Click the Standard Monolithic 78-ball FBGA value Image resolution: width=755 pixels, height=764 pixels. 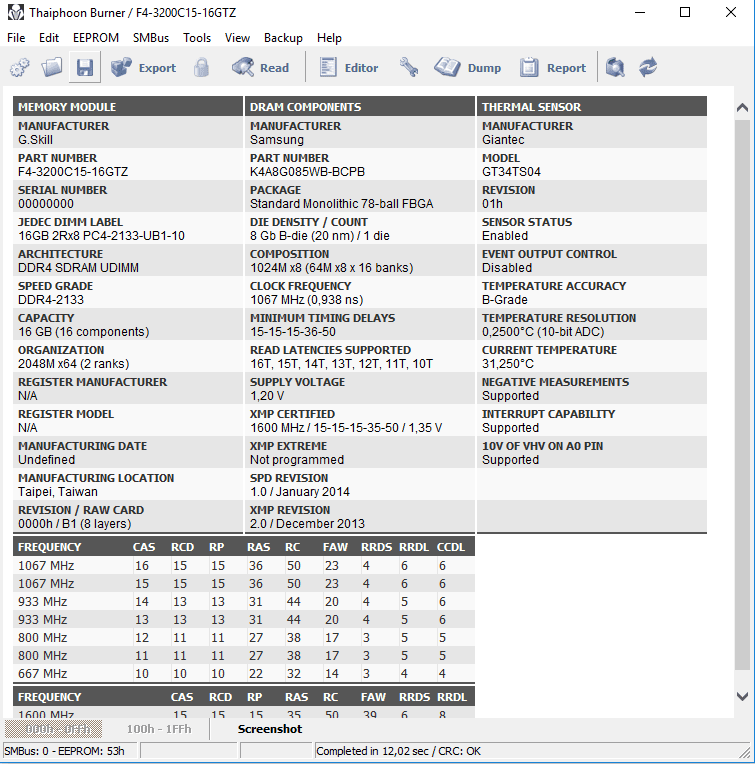(341, 204)
